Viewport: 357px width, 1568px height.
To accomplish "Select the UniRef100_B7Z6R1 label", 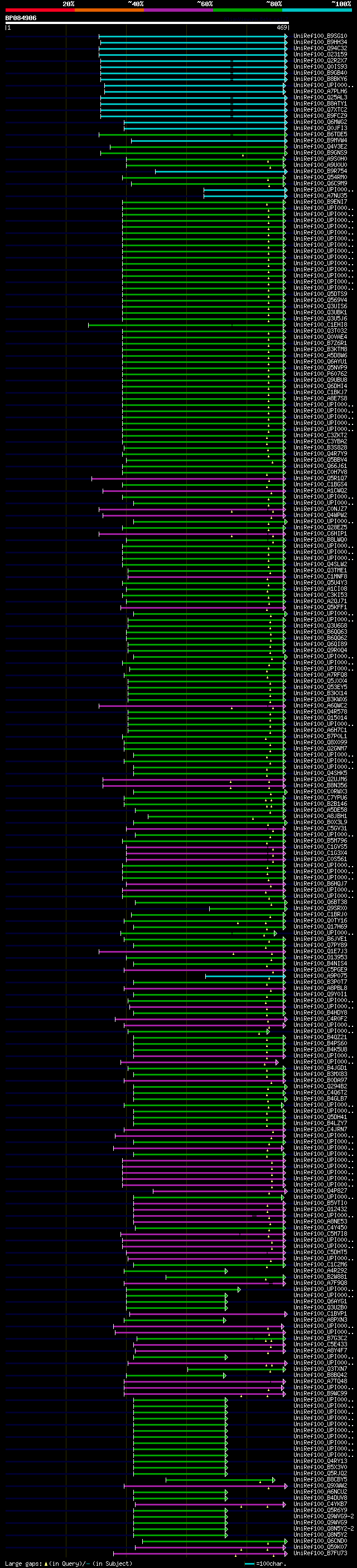I will click(320, 343).
